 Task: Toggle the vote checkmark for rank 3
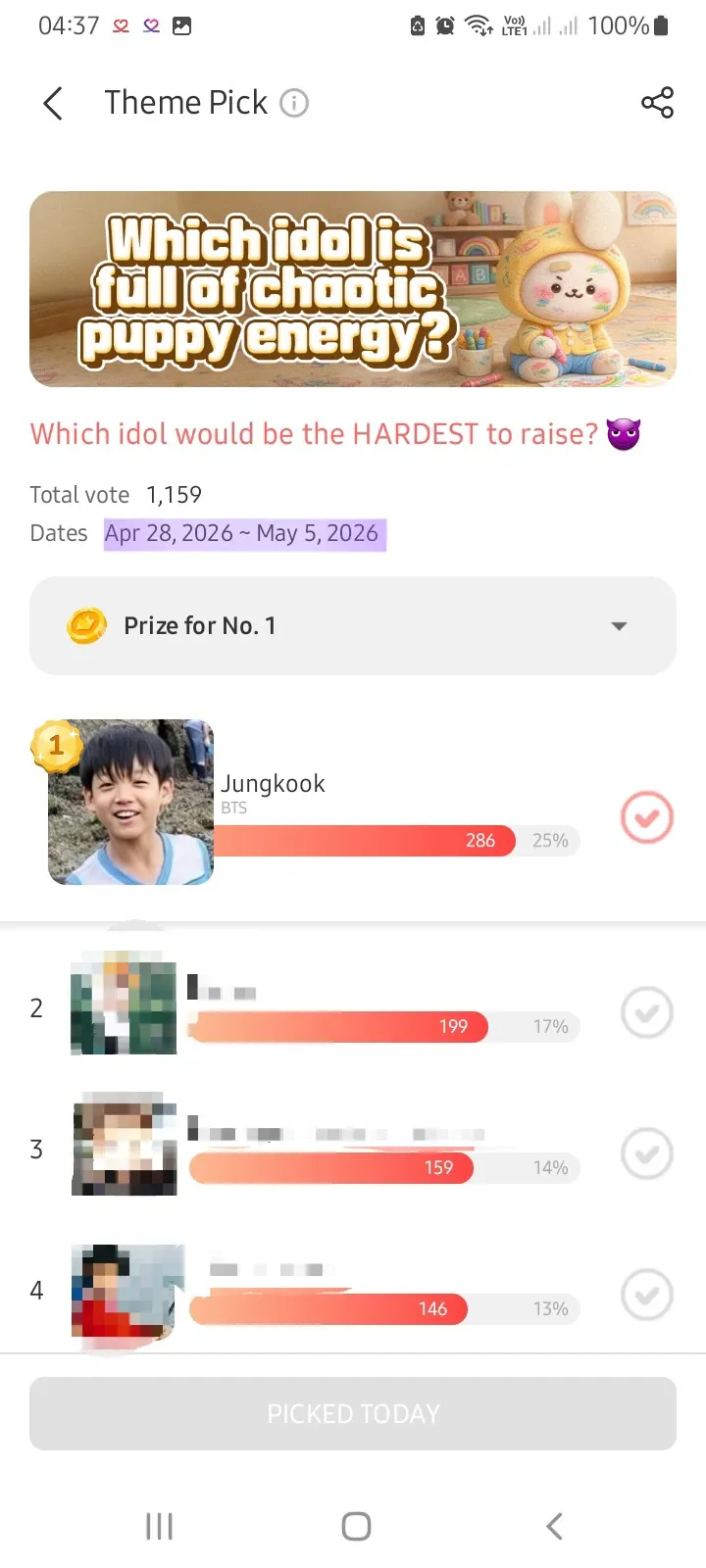[647, 1153]
